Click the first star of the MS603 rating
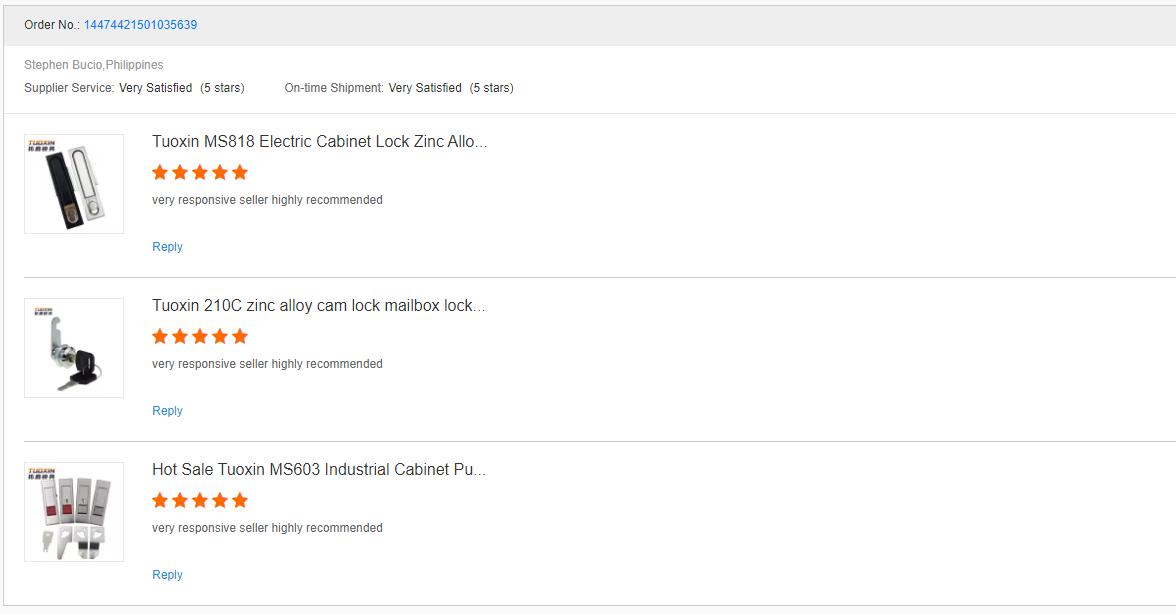 click(x=160, y=500)
